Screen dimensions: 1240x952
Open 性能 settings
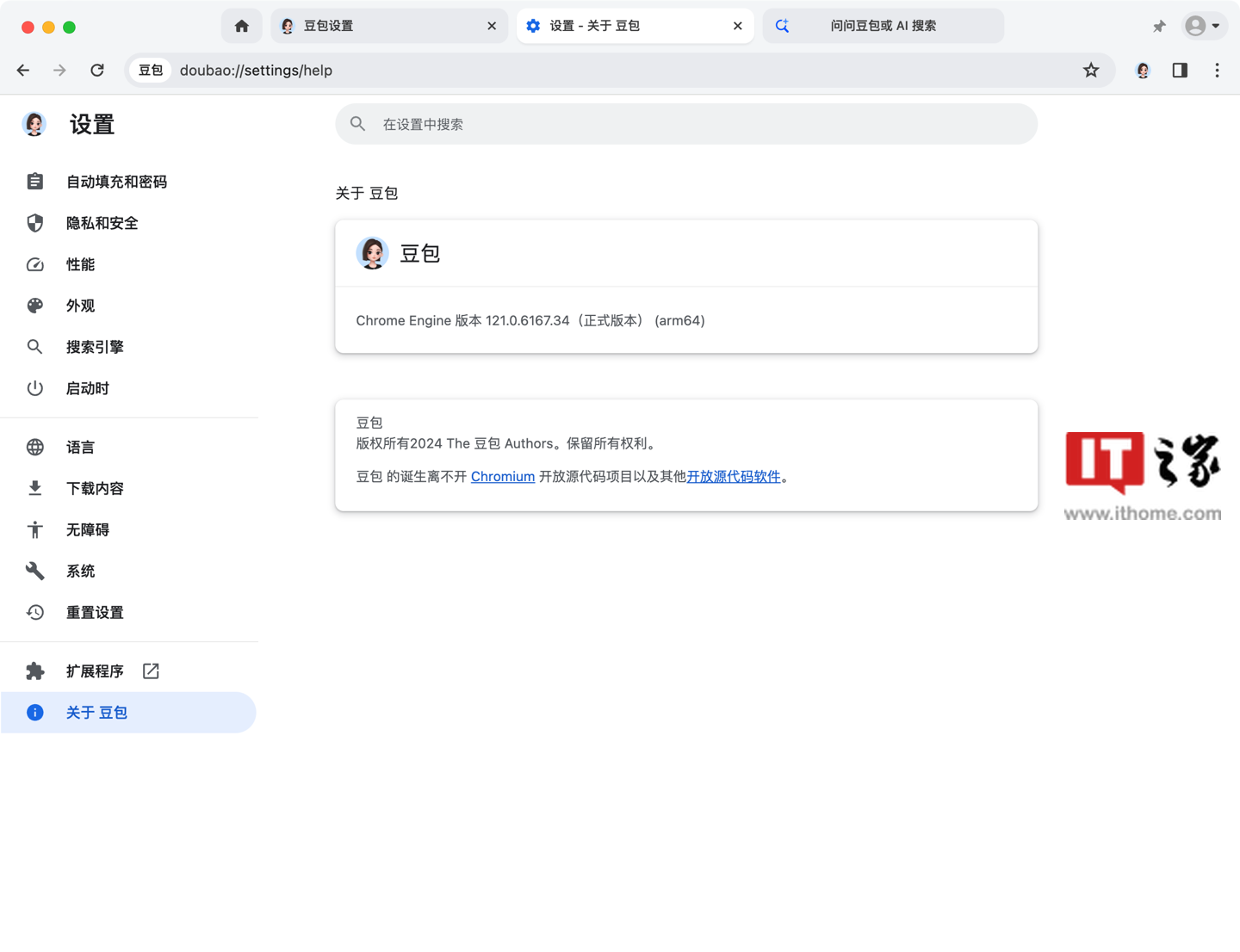click(x=129, y=264)
